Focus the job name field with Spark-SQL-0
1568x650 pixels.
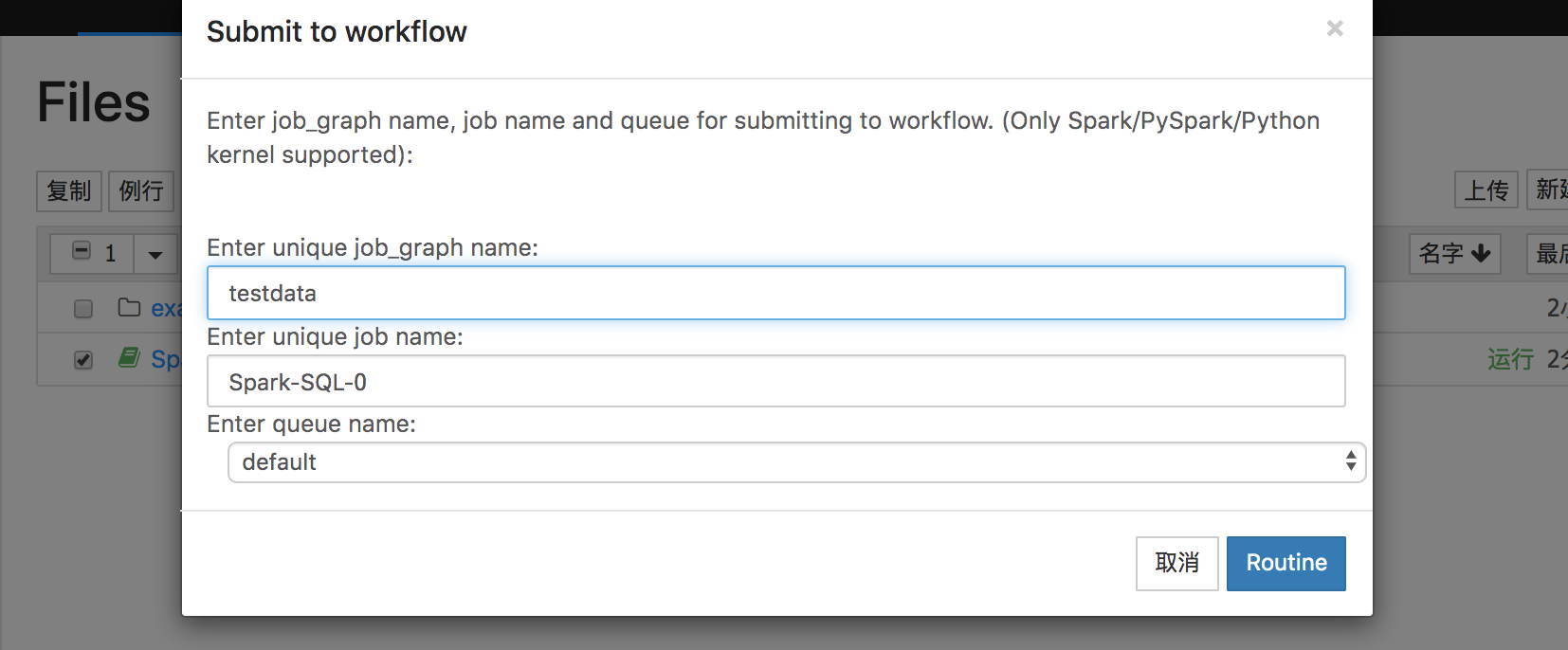click(775, 381)
